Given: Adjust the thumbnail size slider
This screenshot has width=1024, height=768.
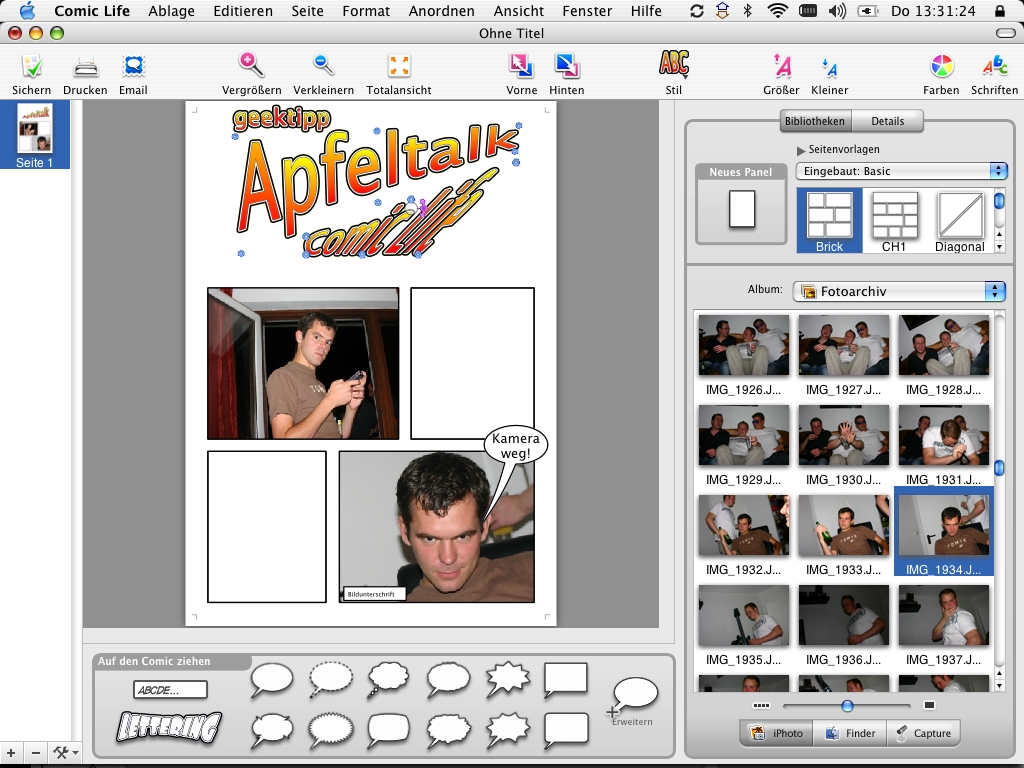Looking at the screenshot, I should pyautogui.click(x=847, y=705).
